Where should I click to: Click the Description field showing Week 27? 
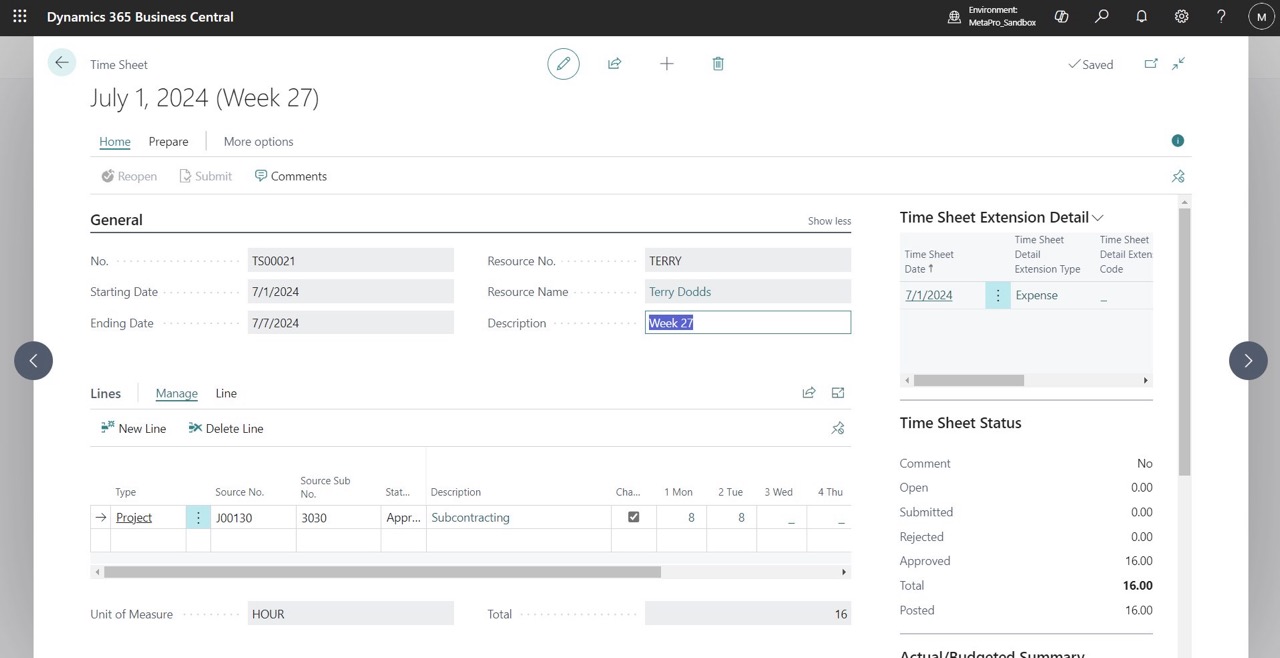click(x=748, y=323)
